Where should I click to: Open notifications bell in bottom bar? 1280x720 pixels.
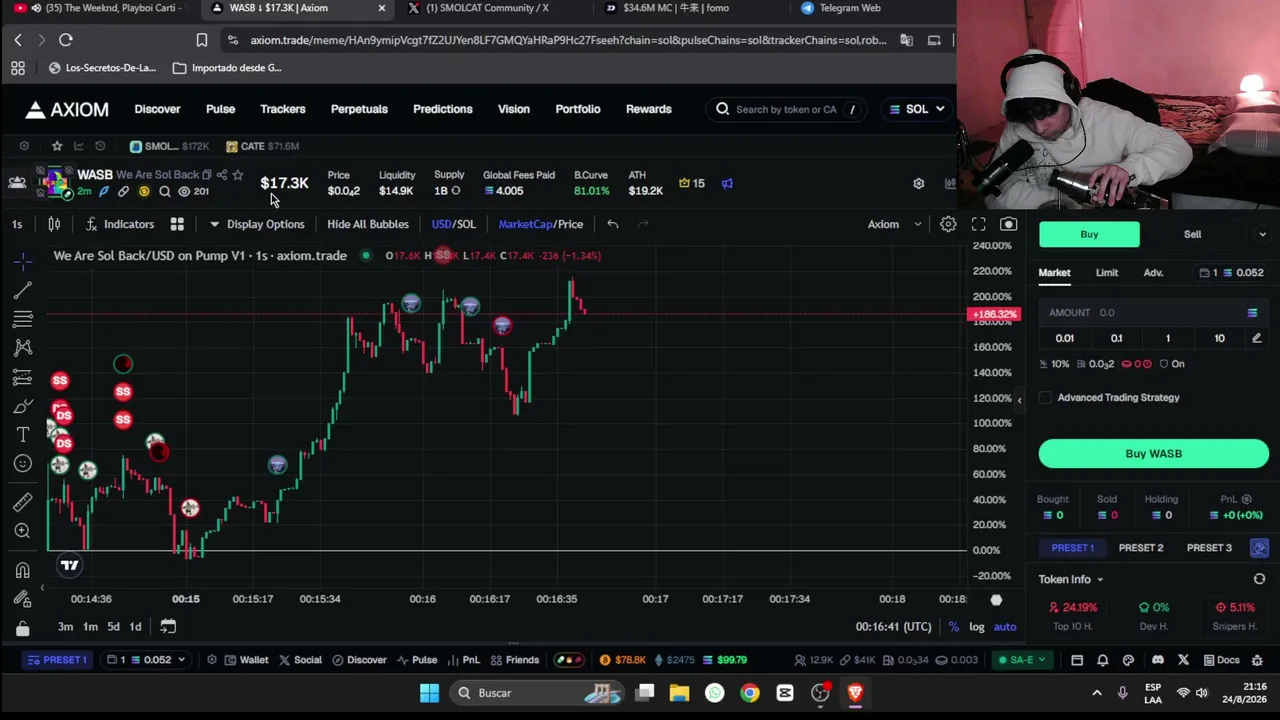(1102, 660)
